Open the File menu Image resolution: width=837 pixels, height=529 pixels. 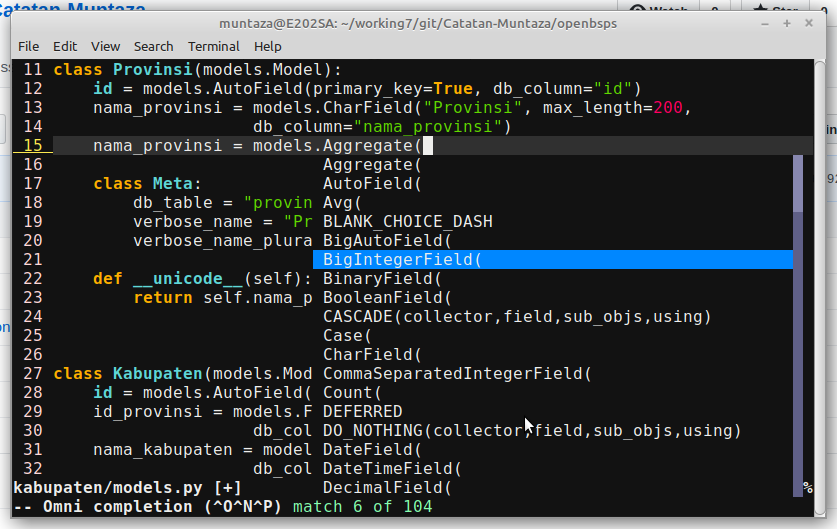tap(28, 46)
